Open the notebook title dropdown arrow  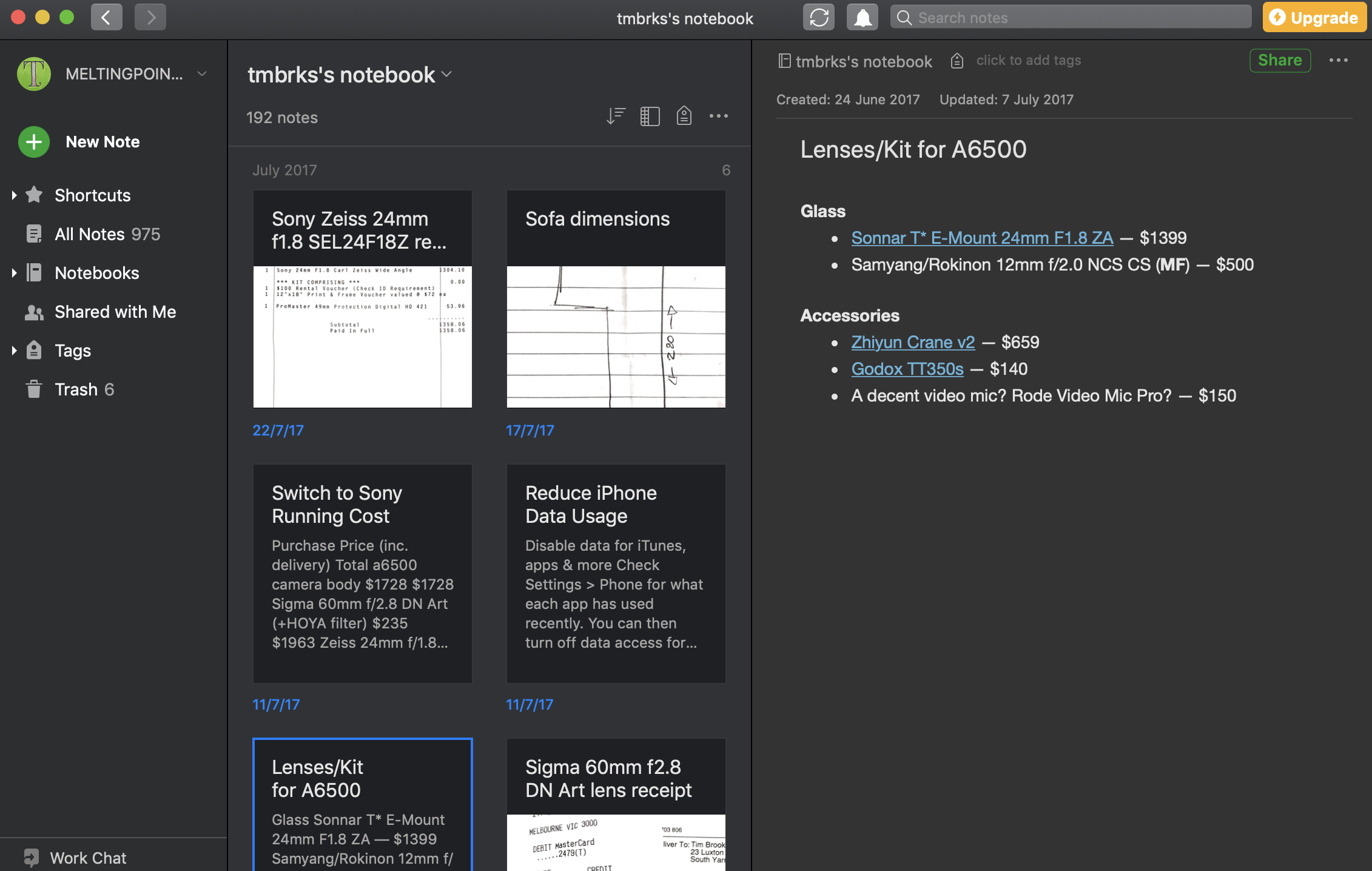pos(448,74)
